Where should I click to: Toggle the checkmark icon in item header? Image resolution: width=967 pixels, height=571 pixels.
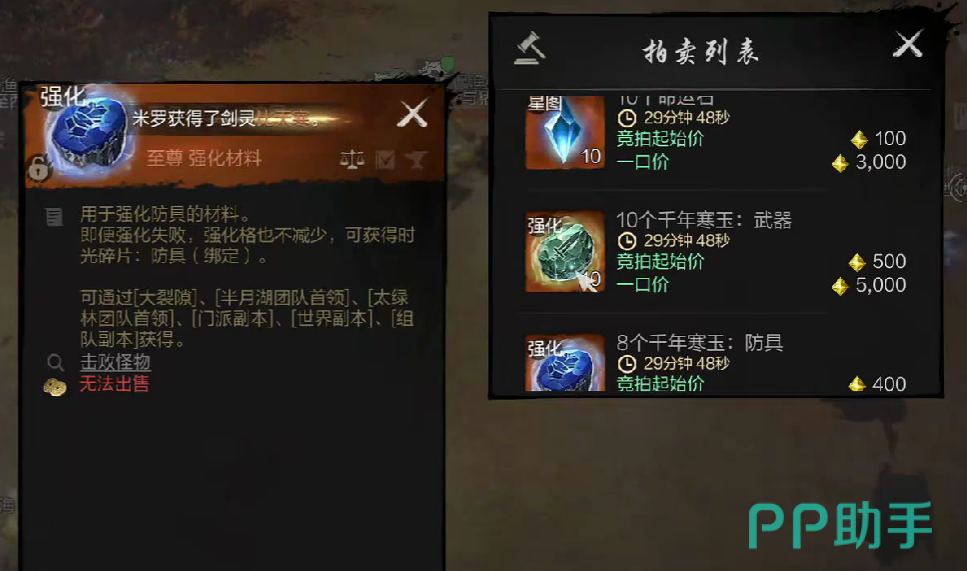(385, 160)
